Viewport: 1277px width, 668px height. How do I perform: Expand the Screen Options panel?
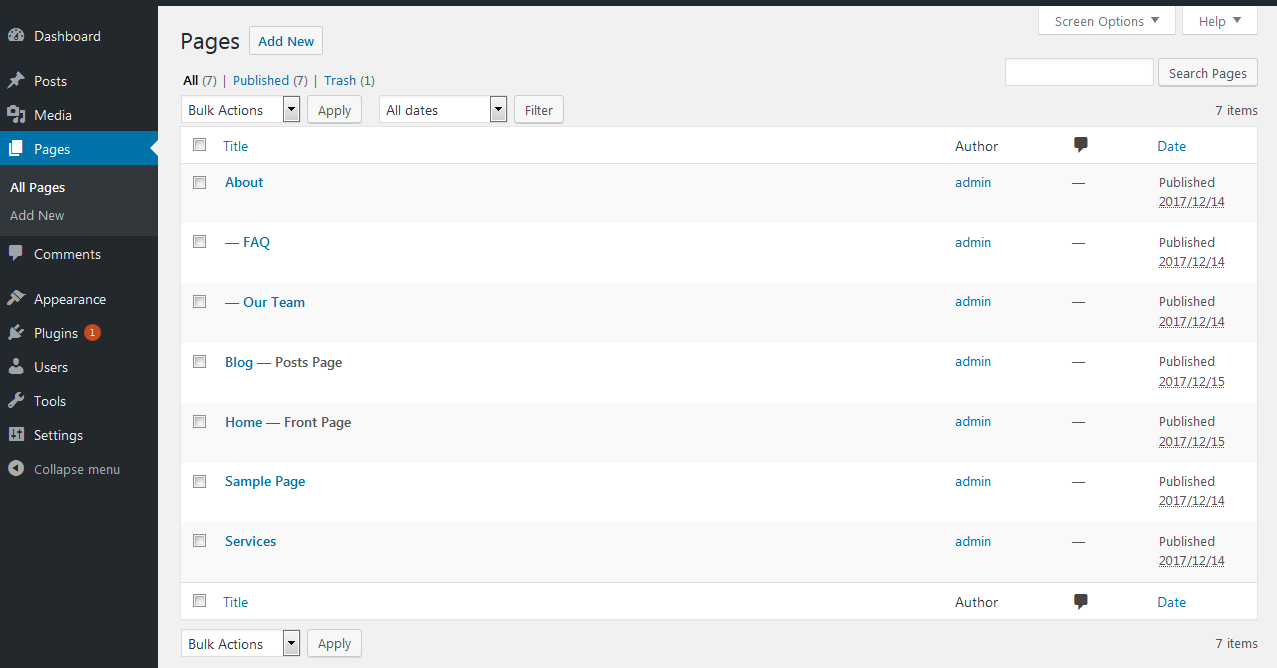pyautogui.click(x=1107, y=21)
